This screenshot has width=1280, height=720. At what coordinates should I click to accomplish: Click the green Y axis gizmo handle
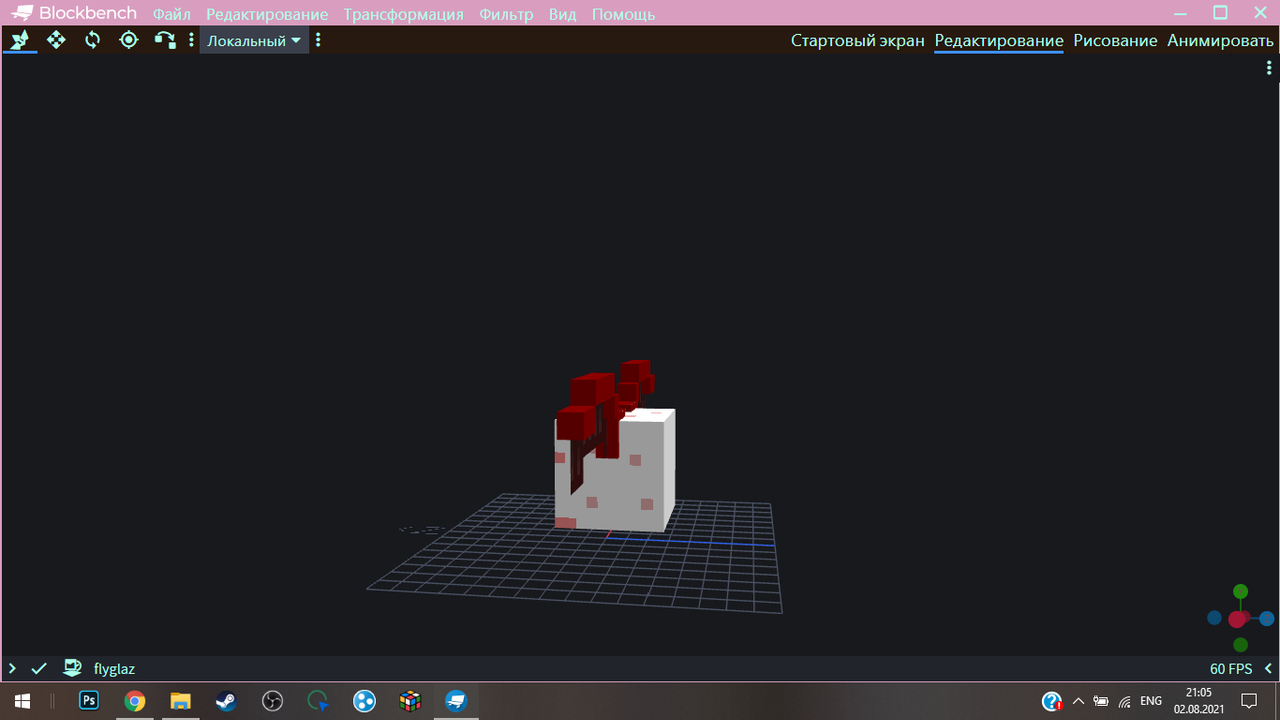[1240, 592]
